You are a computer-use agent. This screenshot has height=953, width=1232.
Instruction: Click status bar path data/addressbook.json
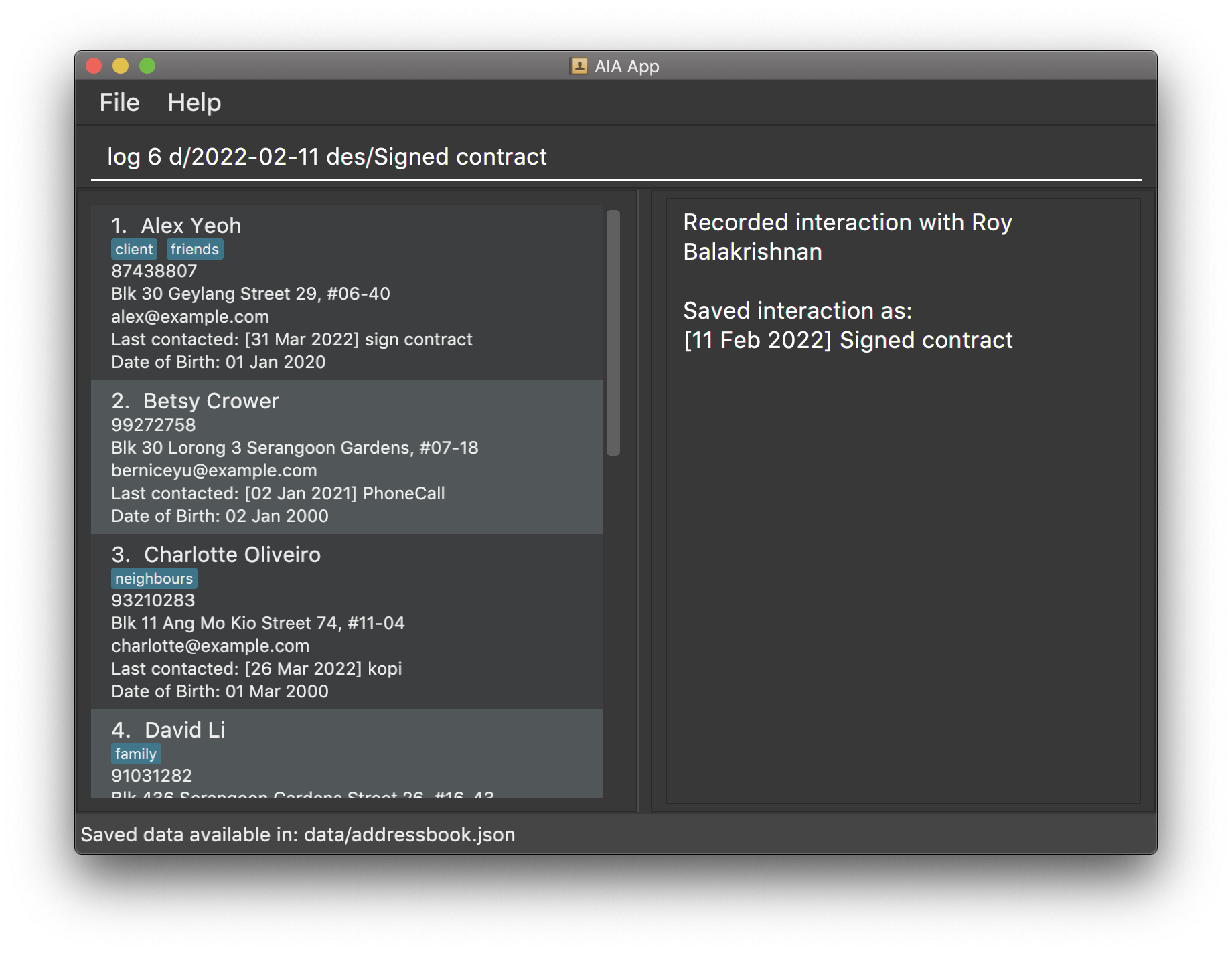point(410,835)
